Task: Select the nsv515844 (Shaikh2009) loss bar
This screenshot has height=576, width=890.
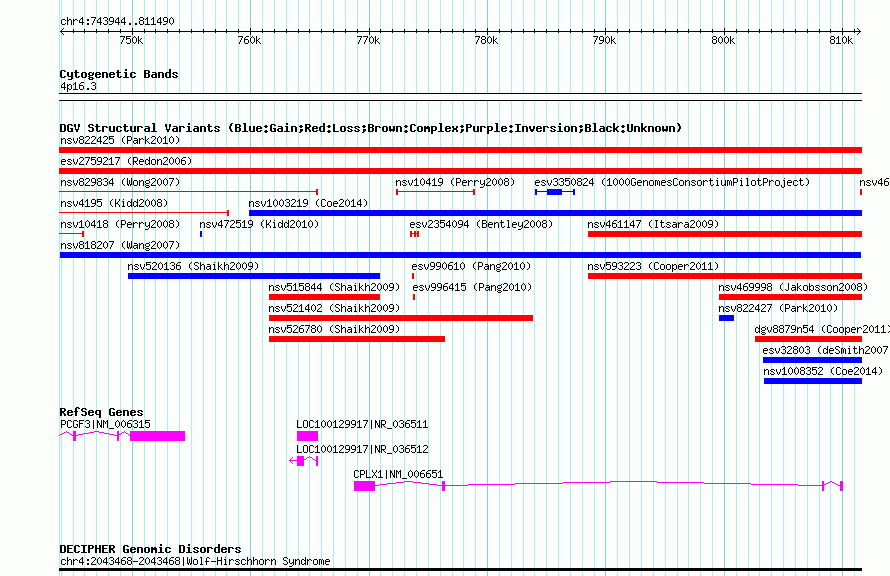Action: pyautogui.click(x=324, y=297)
